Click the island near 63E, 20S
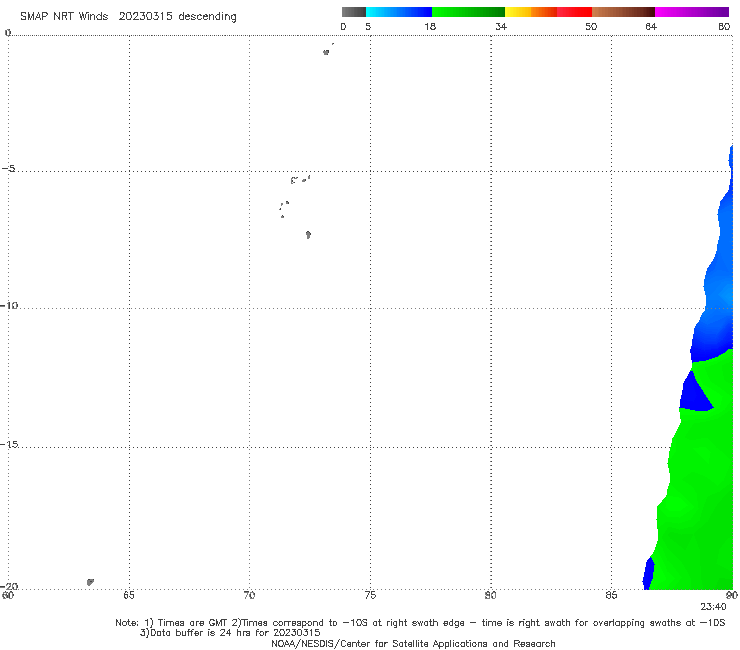Image resolution: width=740 pixels, height=650 pixels. 90,582
